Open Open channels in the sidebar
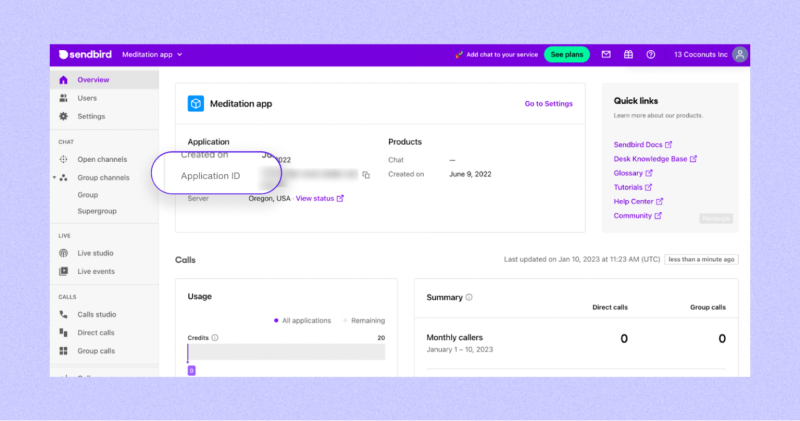800x421 pixels. 104,159
